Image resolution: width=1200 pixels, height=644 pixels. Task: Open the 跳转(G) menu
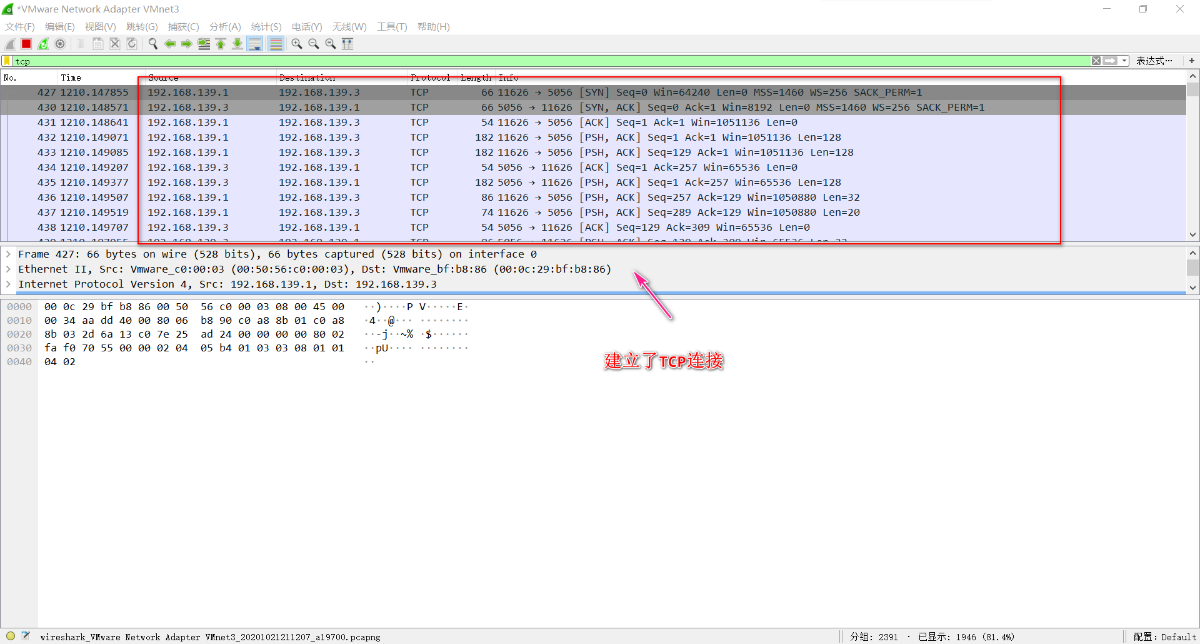pyautogui.click(x=141, y=26)
